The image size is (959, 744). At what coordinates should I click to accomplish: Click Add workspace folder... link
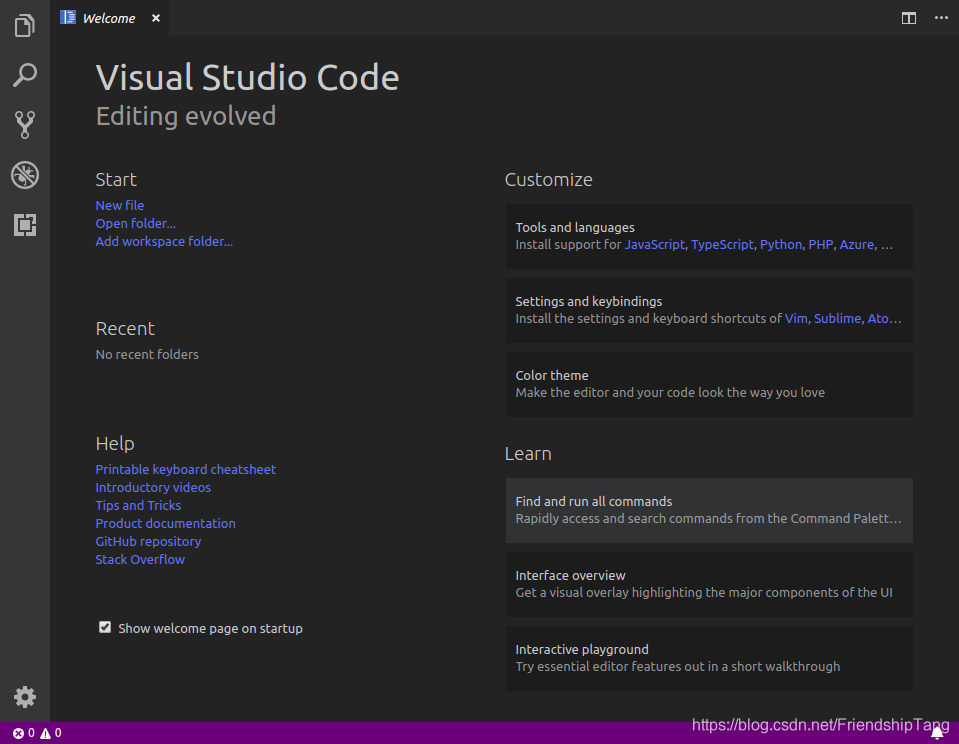[164, 242]
